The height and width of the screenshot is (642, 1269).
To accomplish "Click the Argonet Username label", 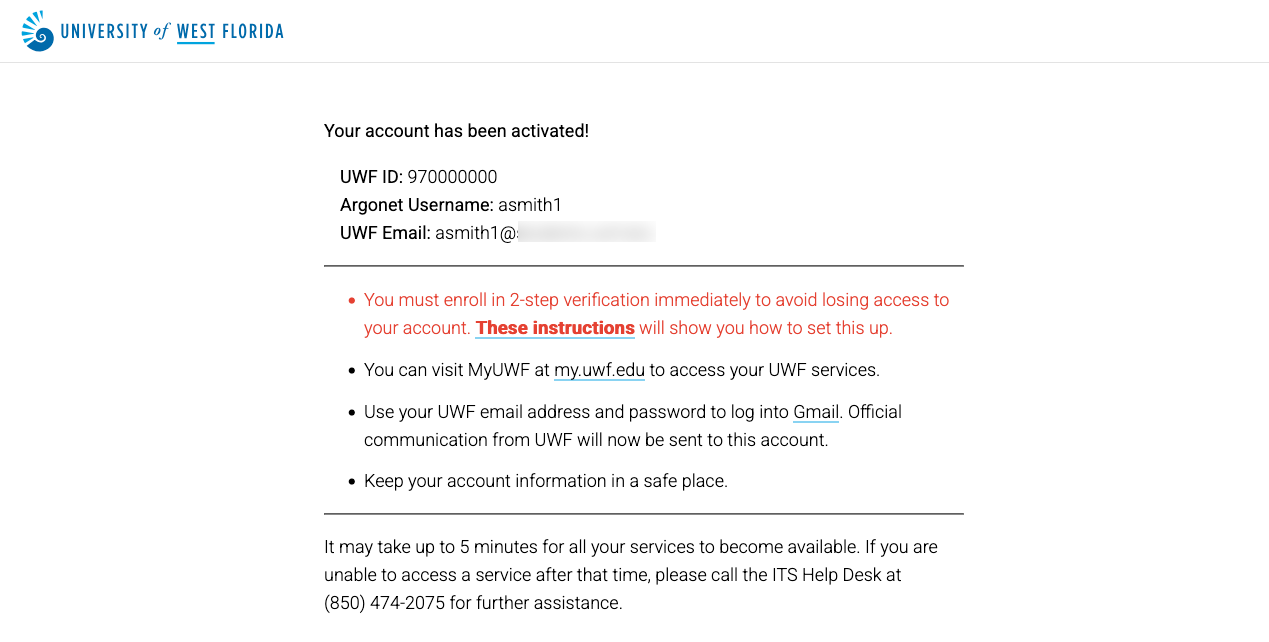I will pos(417,205).
